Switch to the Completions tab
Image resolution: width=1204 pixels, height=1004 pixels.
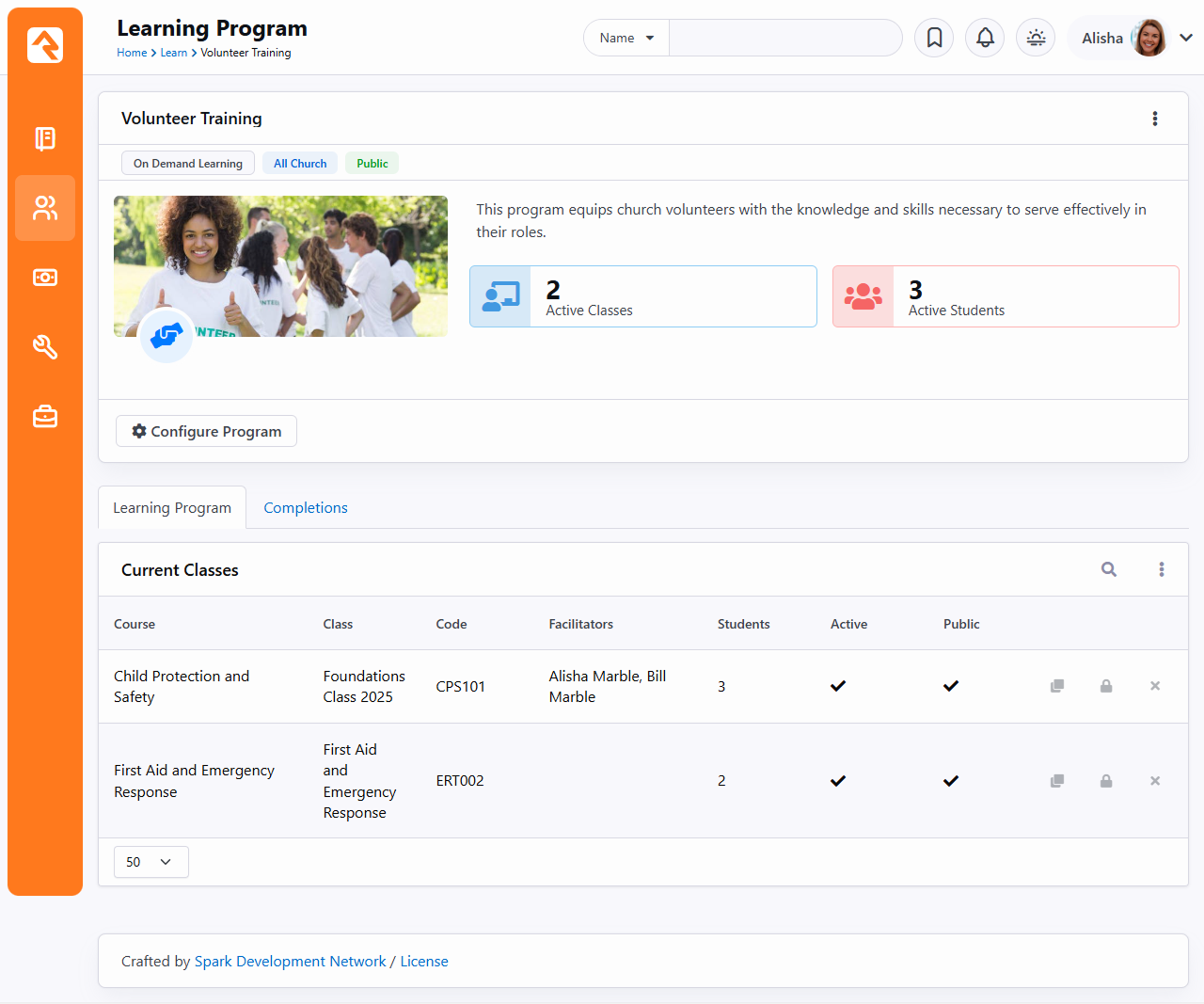(x=305, y=508)
